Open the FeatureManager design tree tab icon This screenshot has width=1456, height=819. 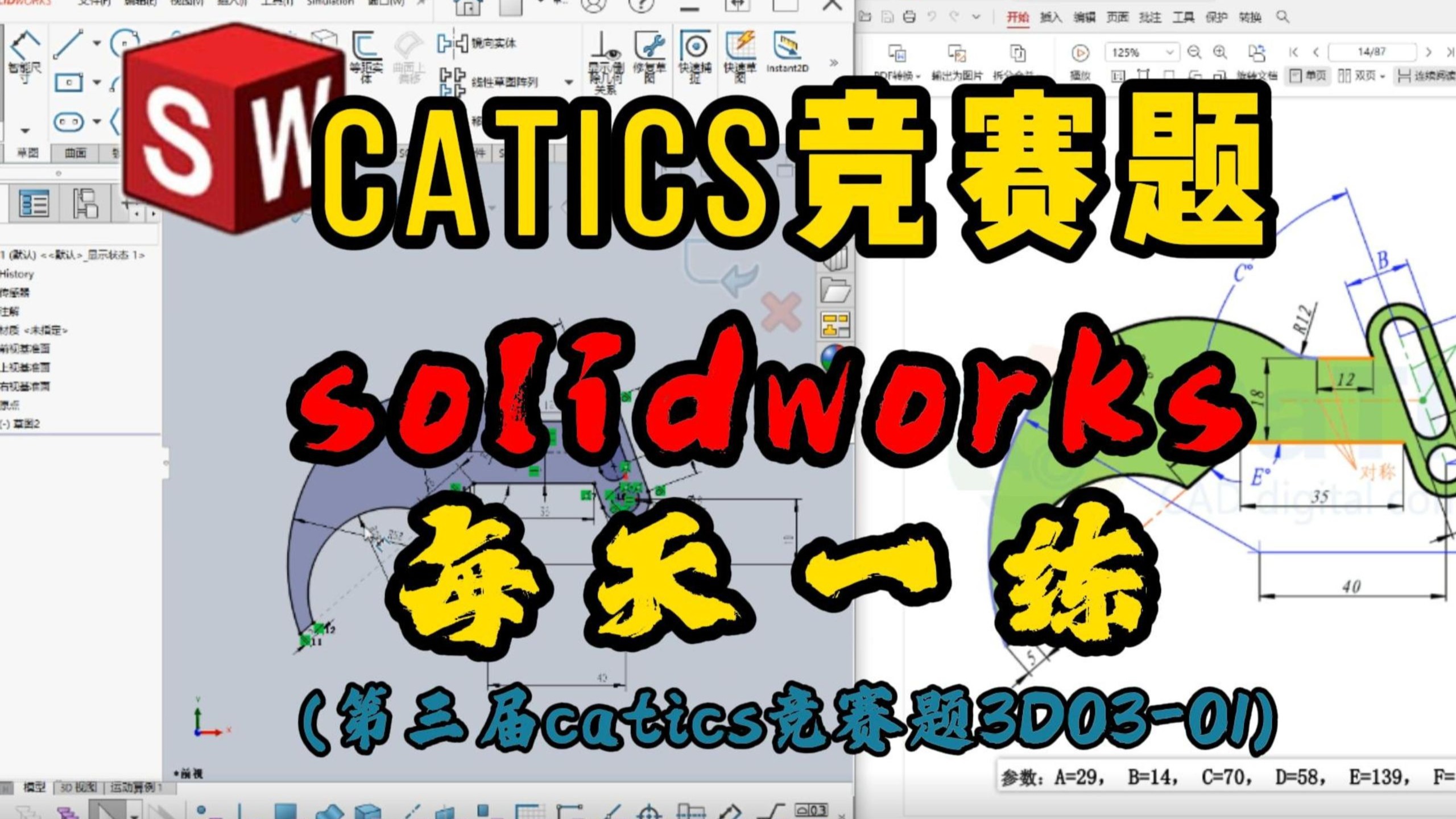pyautogui.click(x=34, y=204)
